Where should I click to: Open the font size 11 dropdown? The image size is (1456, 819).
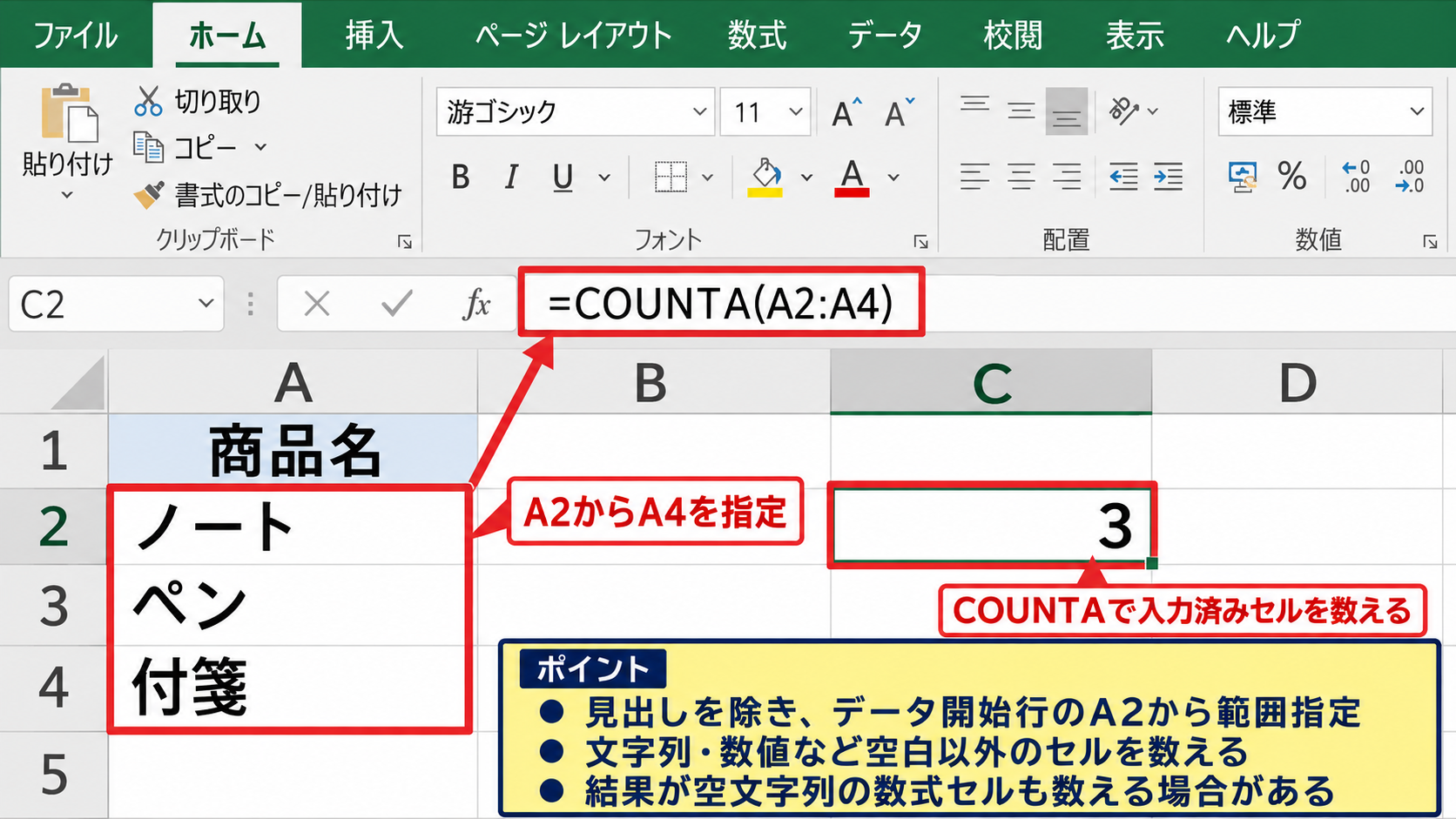[x=795, y=111]
